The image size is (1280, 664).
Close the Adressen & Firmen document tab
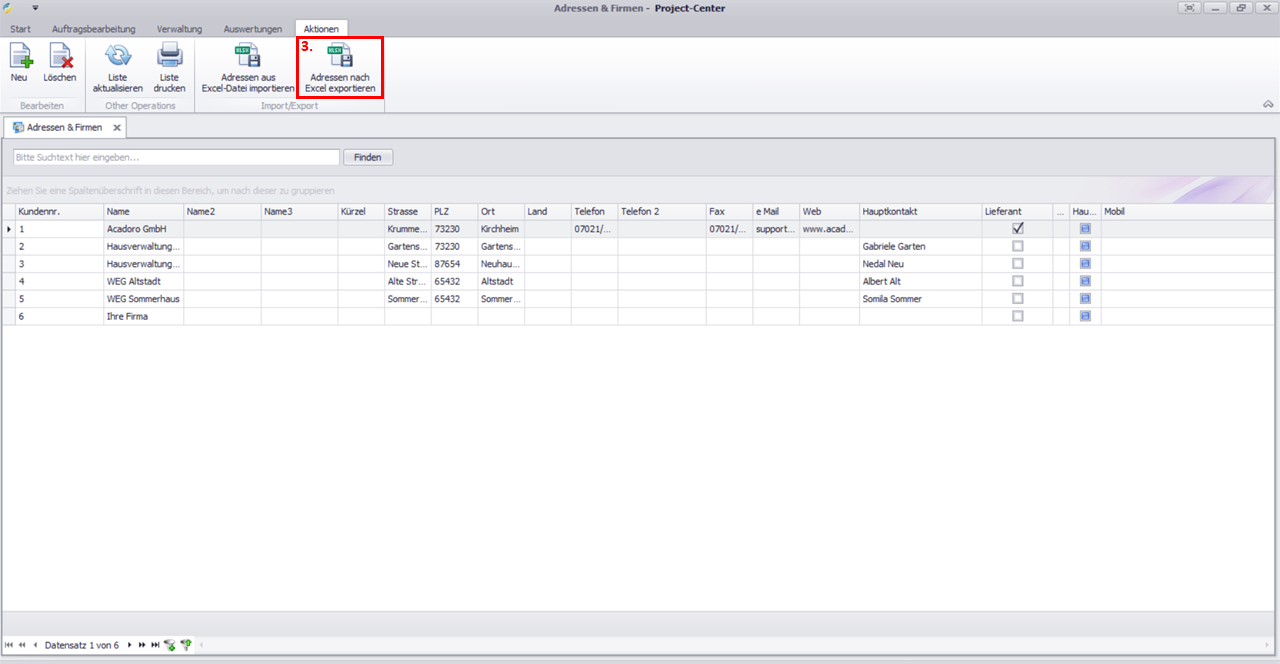coord(116,128)
